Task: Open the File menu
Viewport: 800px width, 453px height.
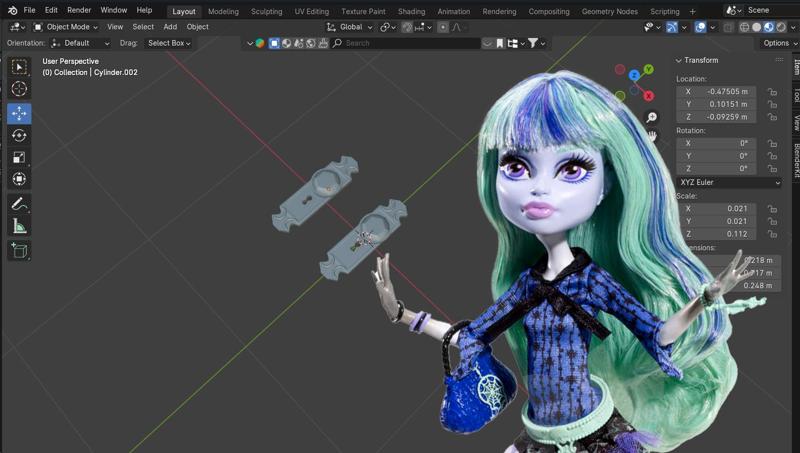Action: (30, 10)
